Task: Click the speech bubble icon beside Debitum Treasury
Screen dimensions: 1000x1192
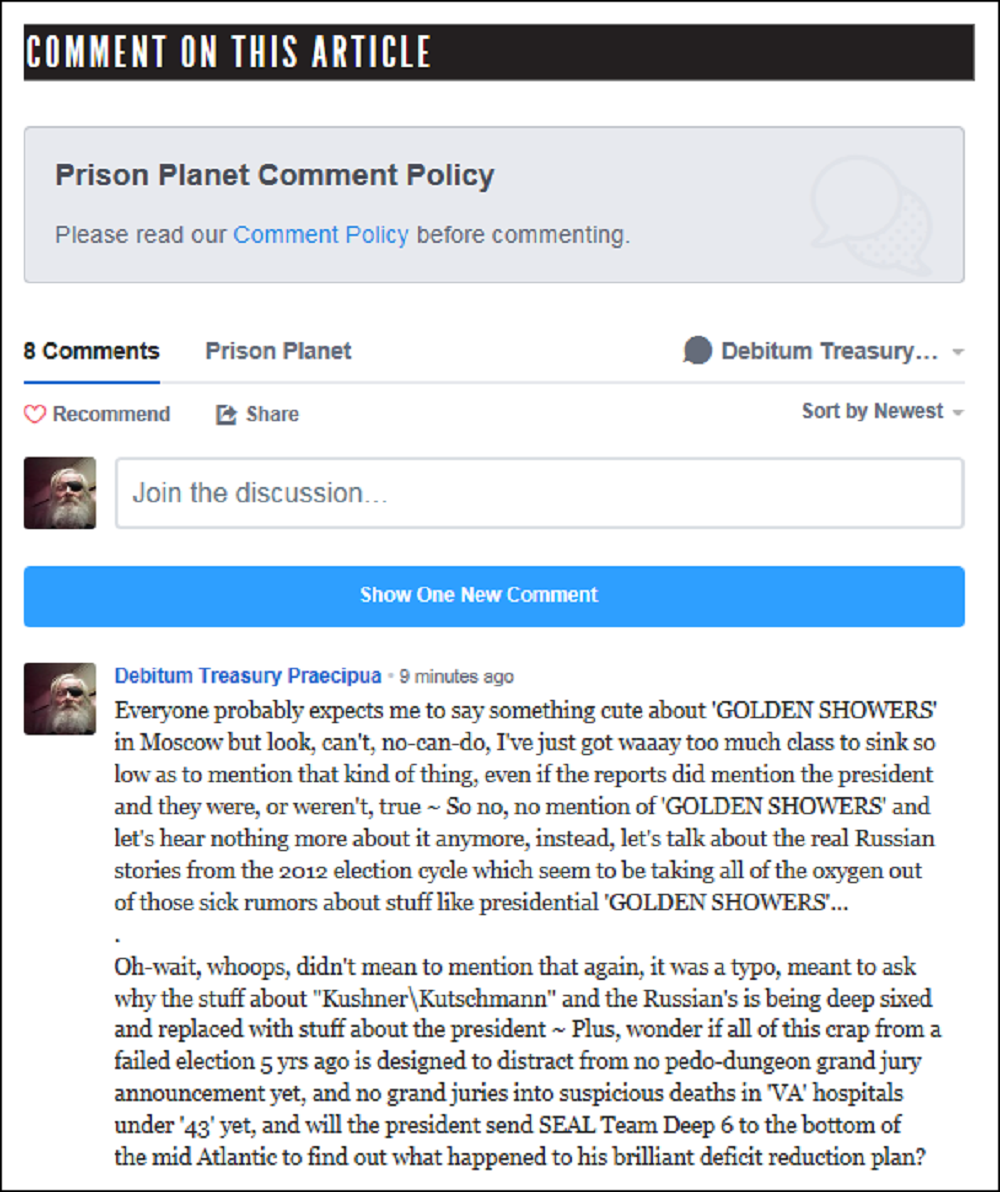Action: tap(698, 351)
